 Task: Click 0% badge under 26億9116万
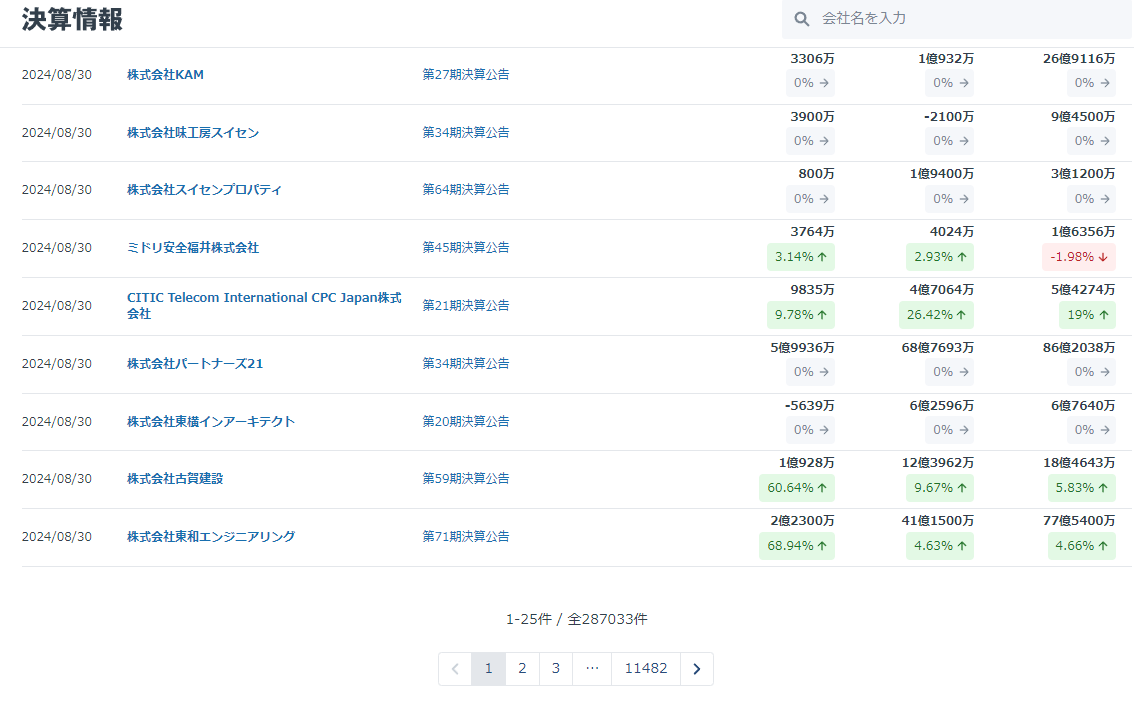[1091, 83]
